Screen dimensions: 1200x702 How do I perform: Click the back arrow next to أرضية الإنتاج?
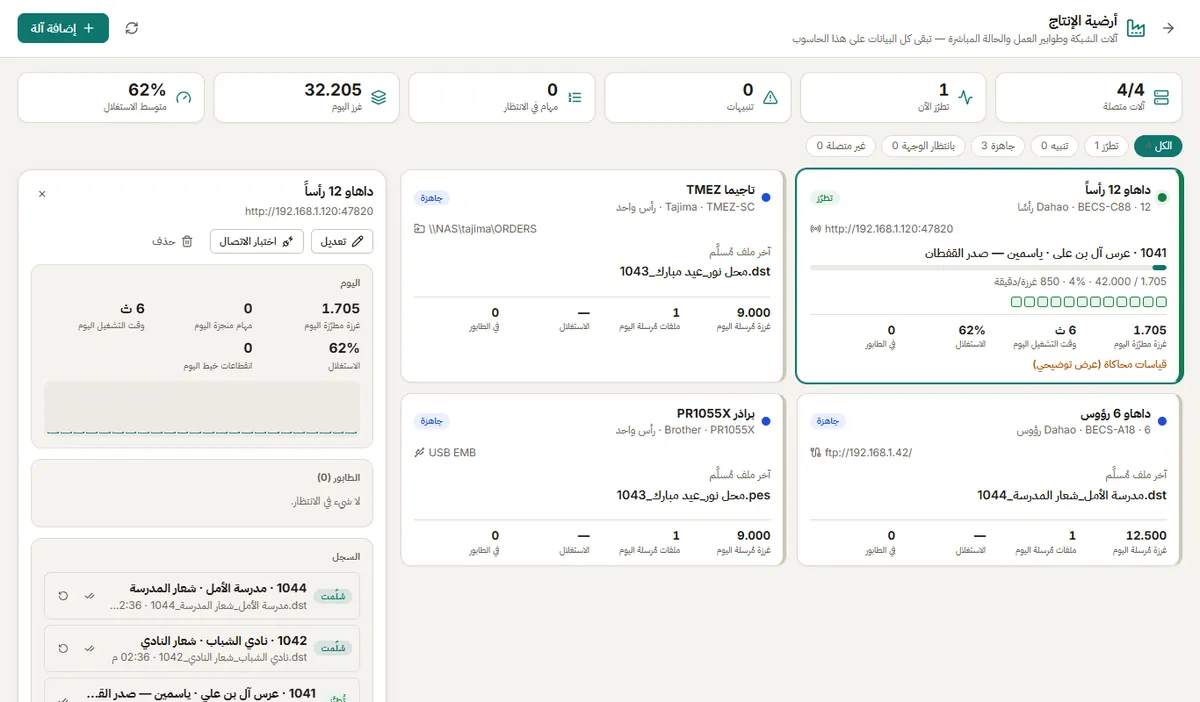(x=1168, y=28)
